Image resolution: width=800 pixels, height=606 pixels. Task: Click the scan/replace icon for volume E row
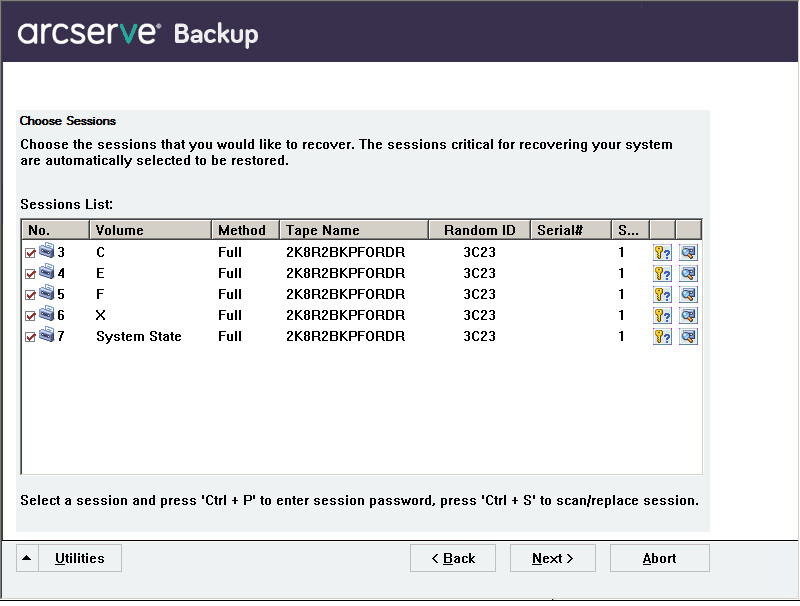[x=688, y=273]
